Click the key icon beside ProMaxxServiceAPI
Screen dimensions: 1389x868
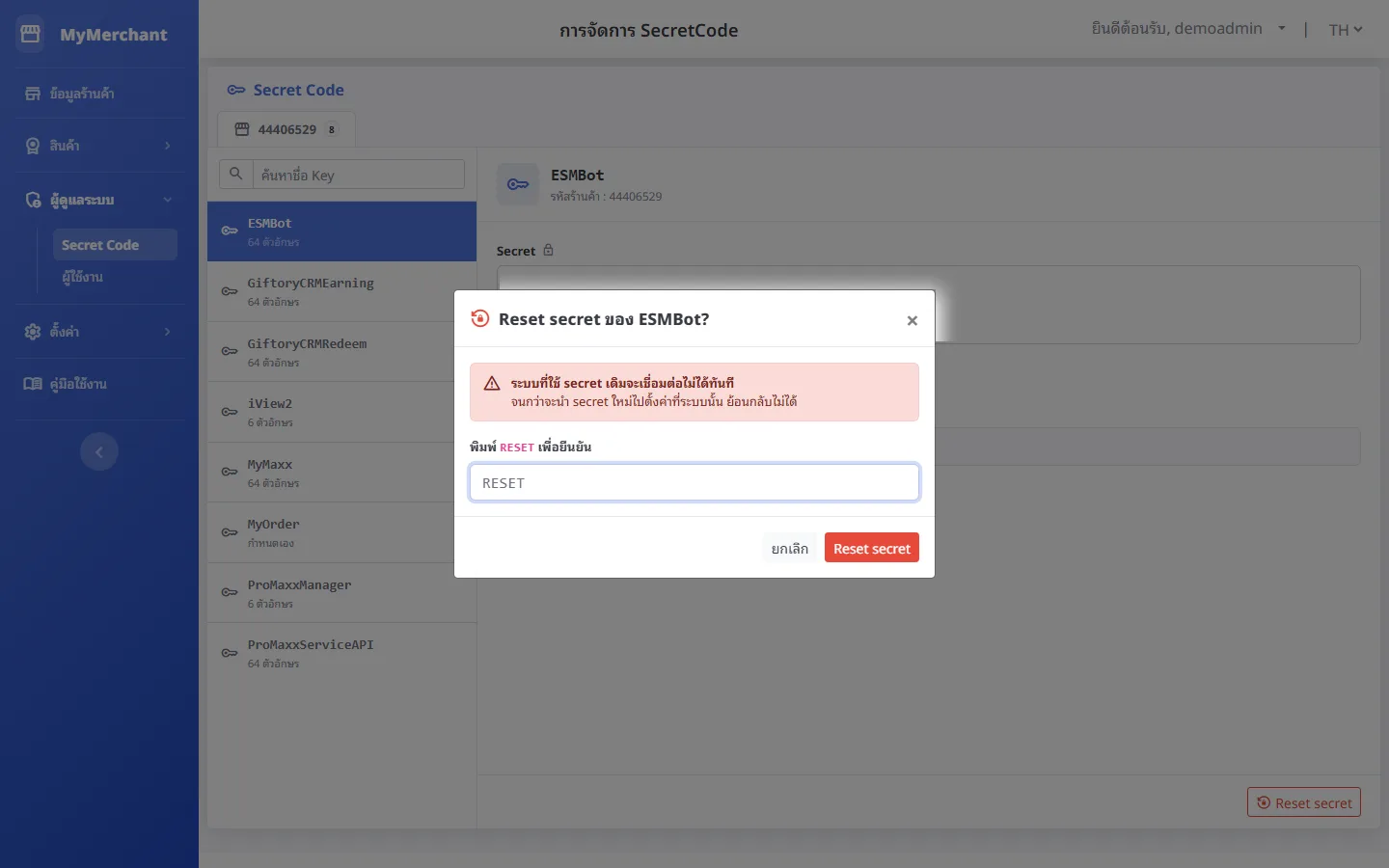[x=230, y=653]
